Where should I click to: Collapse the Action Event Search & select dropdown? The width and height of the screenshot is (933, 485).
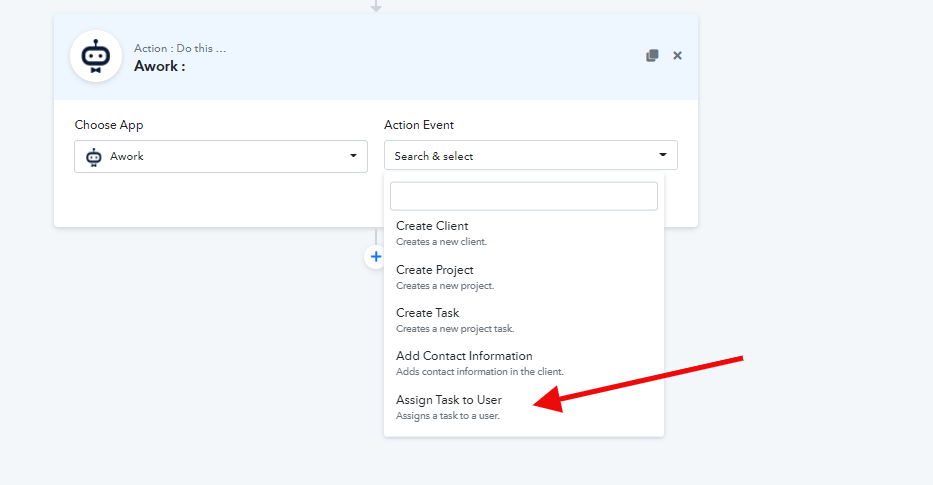(531, 155)
